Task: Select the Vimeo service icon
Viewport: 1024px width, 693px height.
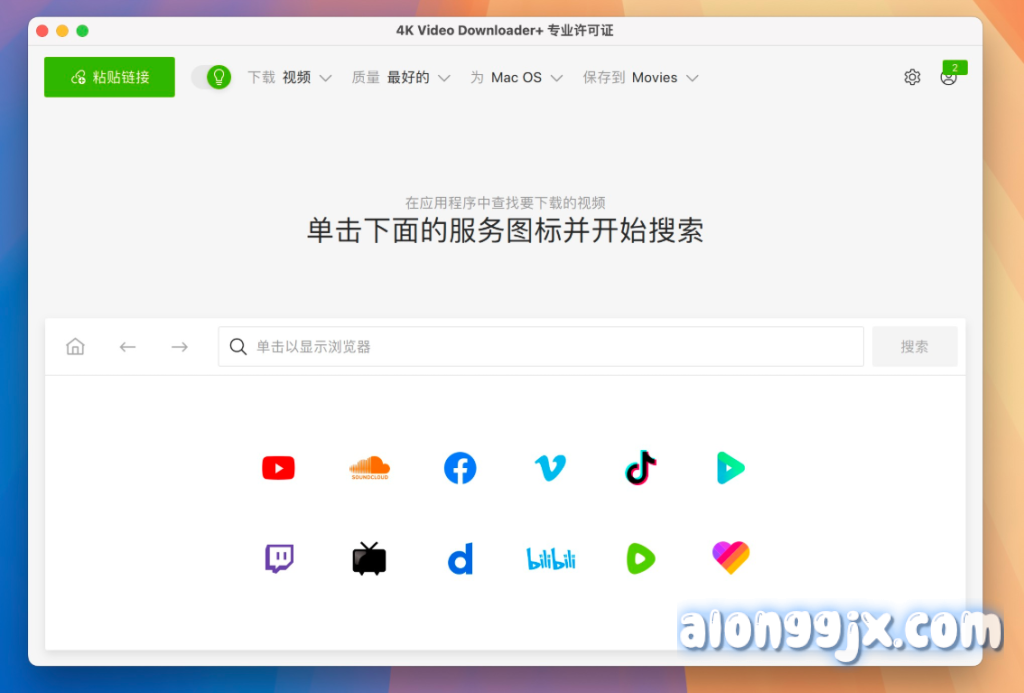Action: (550, 467)
